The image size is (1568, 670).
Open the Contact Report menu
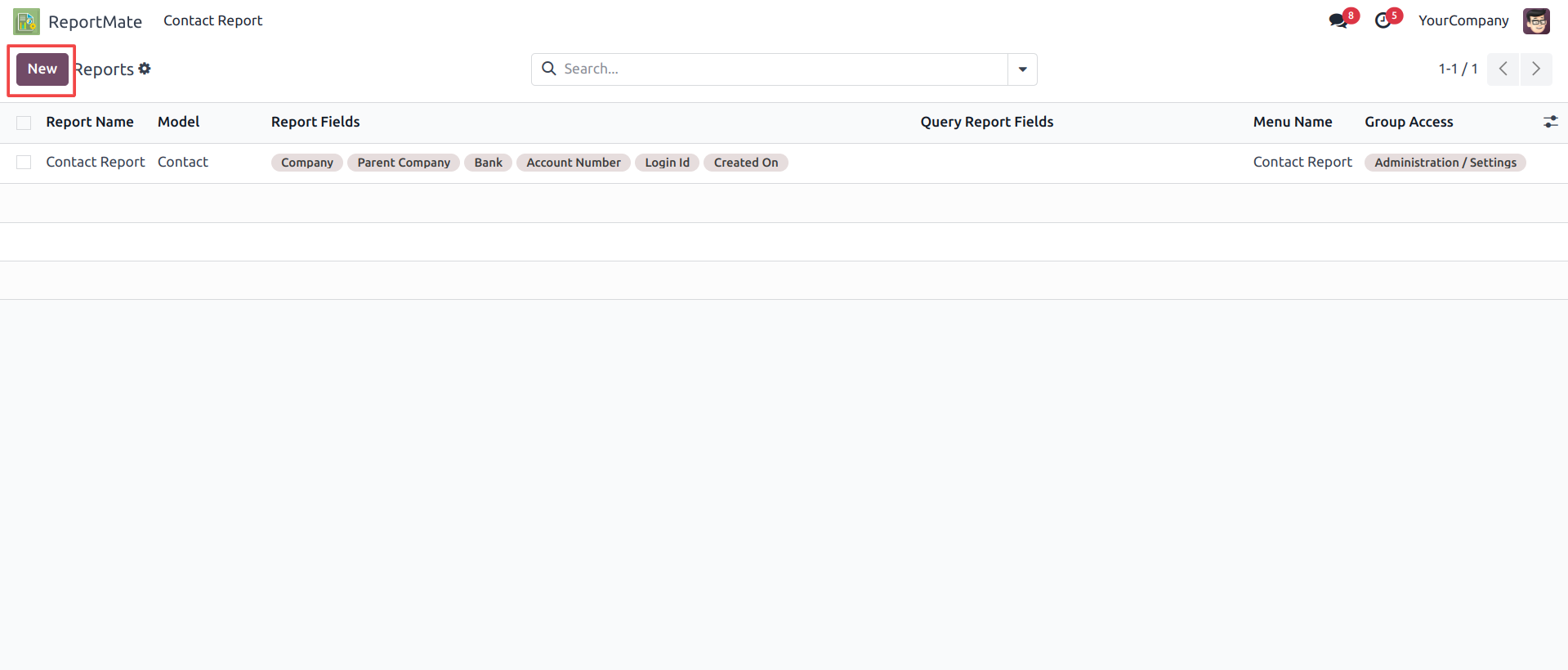tap(212, 20)
